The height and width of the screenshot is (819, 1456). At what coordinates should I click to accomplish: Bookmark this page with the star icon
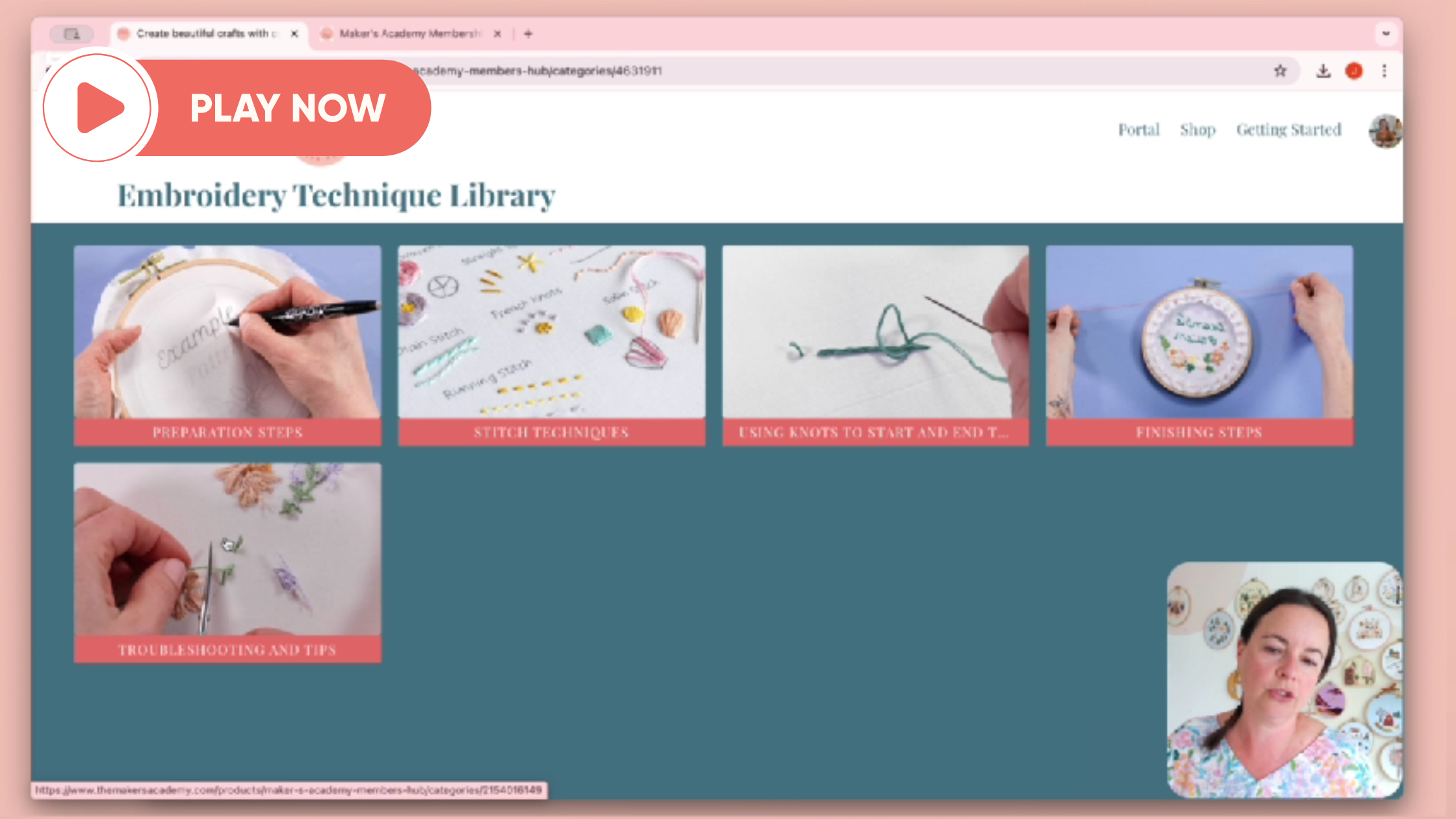pos(1280,70)
